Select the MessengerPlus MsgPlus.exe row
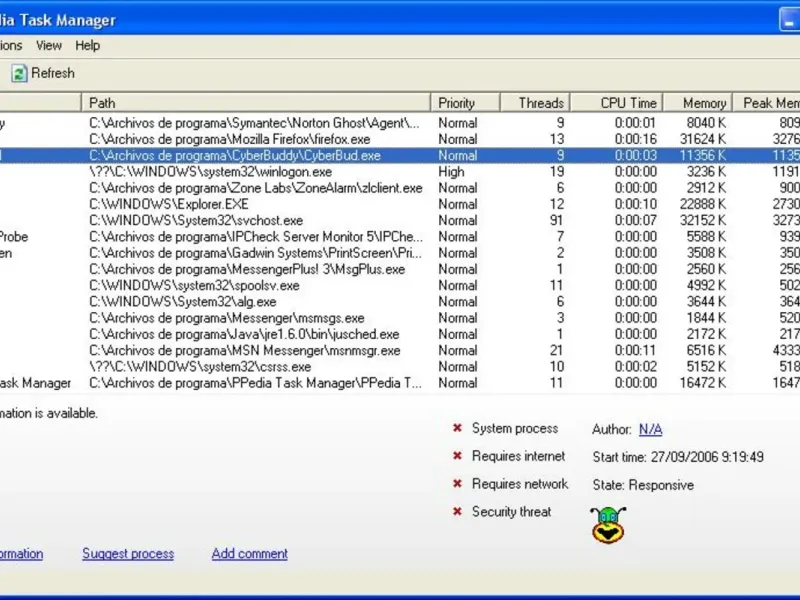 pyautogui.click(x=400, y=269)
